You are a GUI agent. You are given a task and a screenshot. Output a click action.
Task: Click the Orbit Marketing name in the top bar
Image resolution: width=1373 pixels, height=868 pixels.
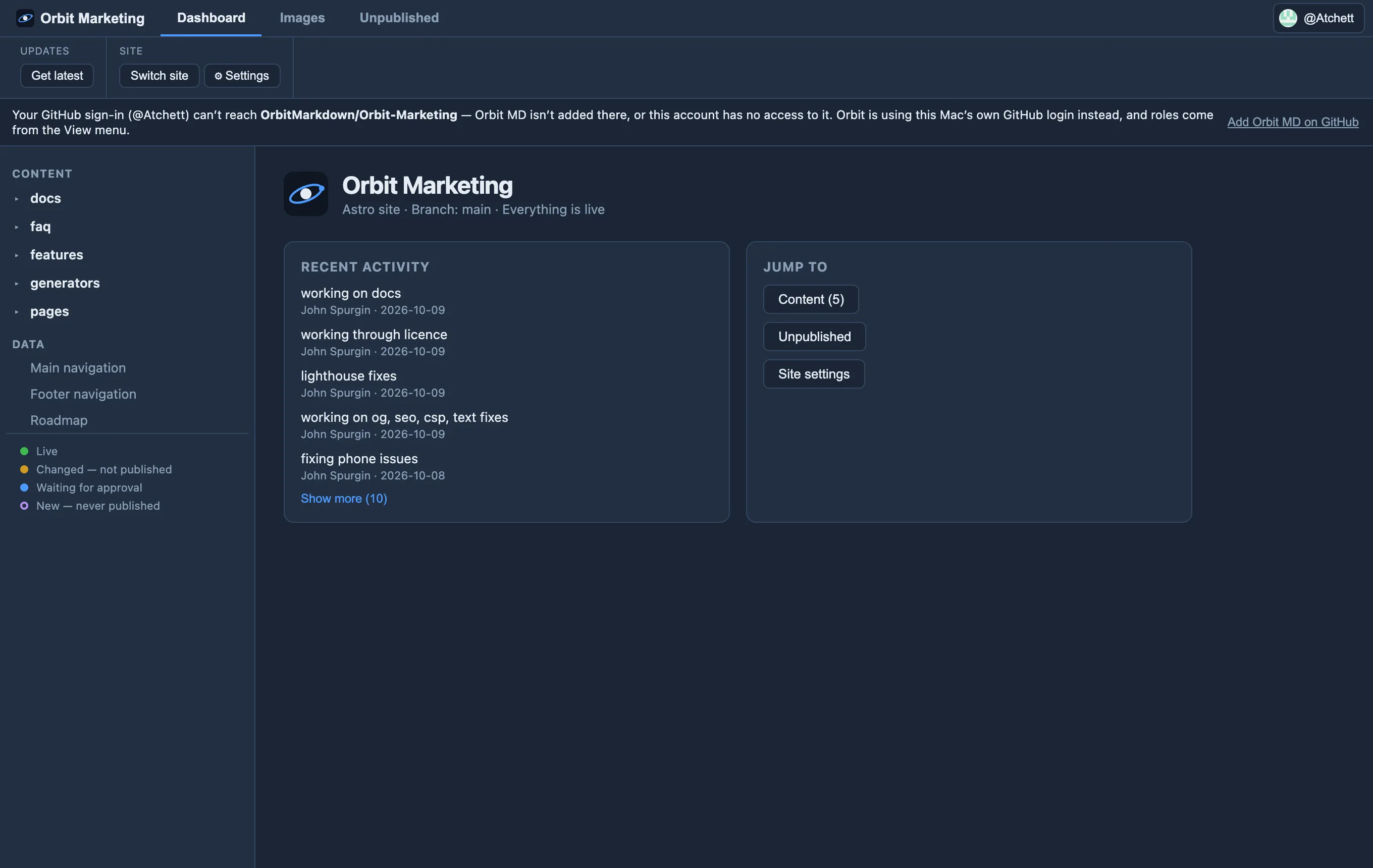pyautogui.click(x=92, y=18)
